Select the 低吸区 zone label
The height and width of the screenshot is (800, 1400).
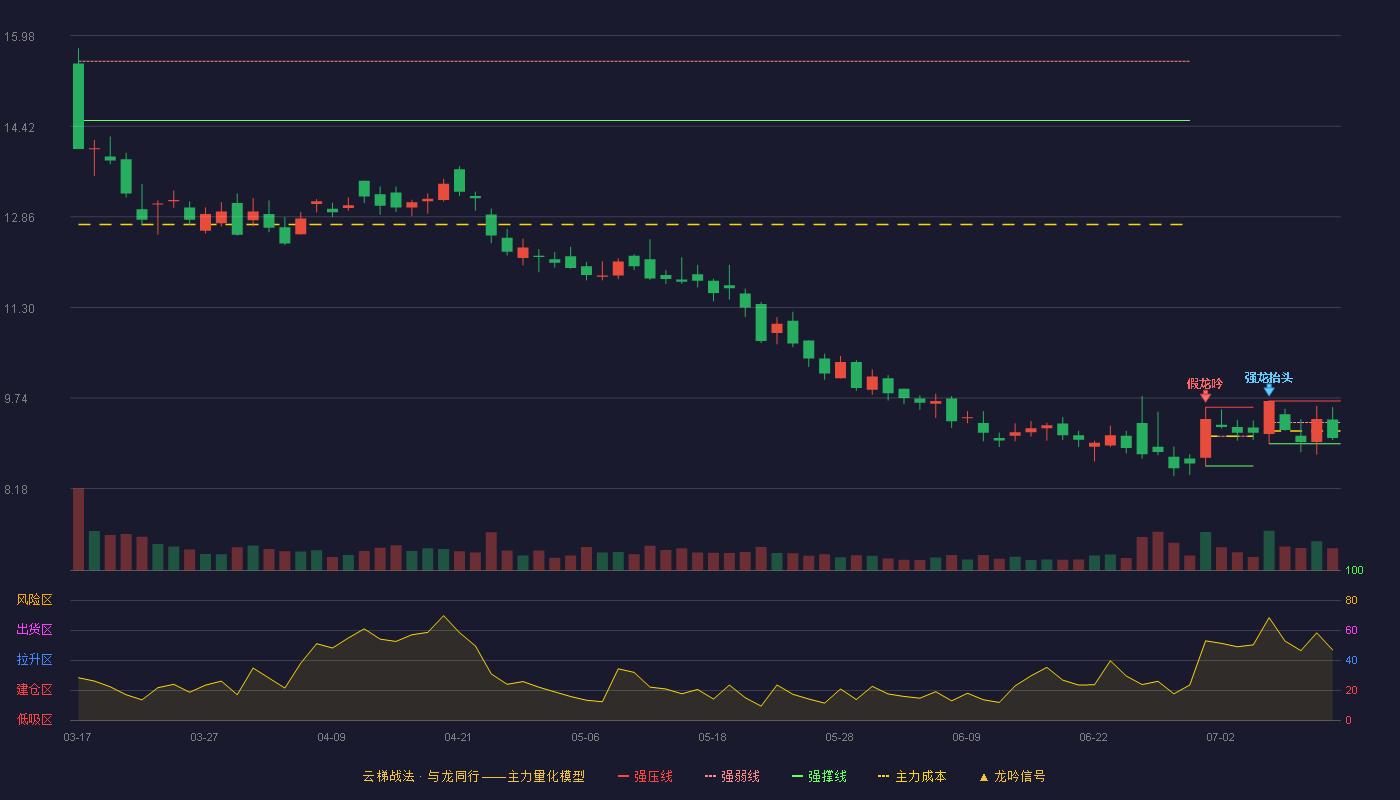point(34,719)
